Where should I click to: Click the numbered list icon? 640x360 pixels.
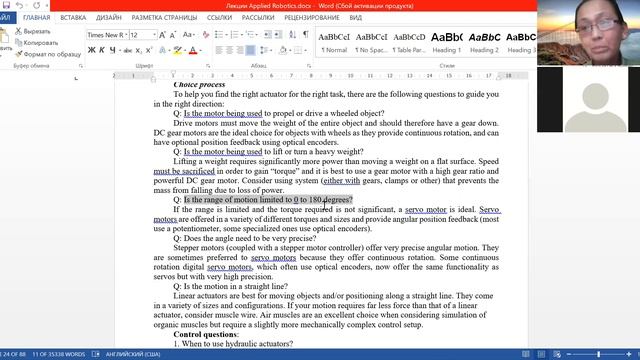(x=236, y=35)
